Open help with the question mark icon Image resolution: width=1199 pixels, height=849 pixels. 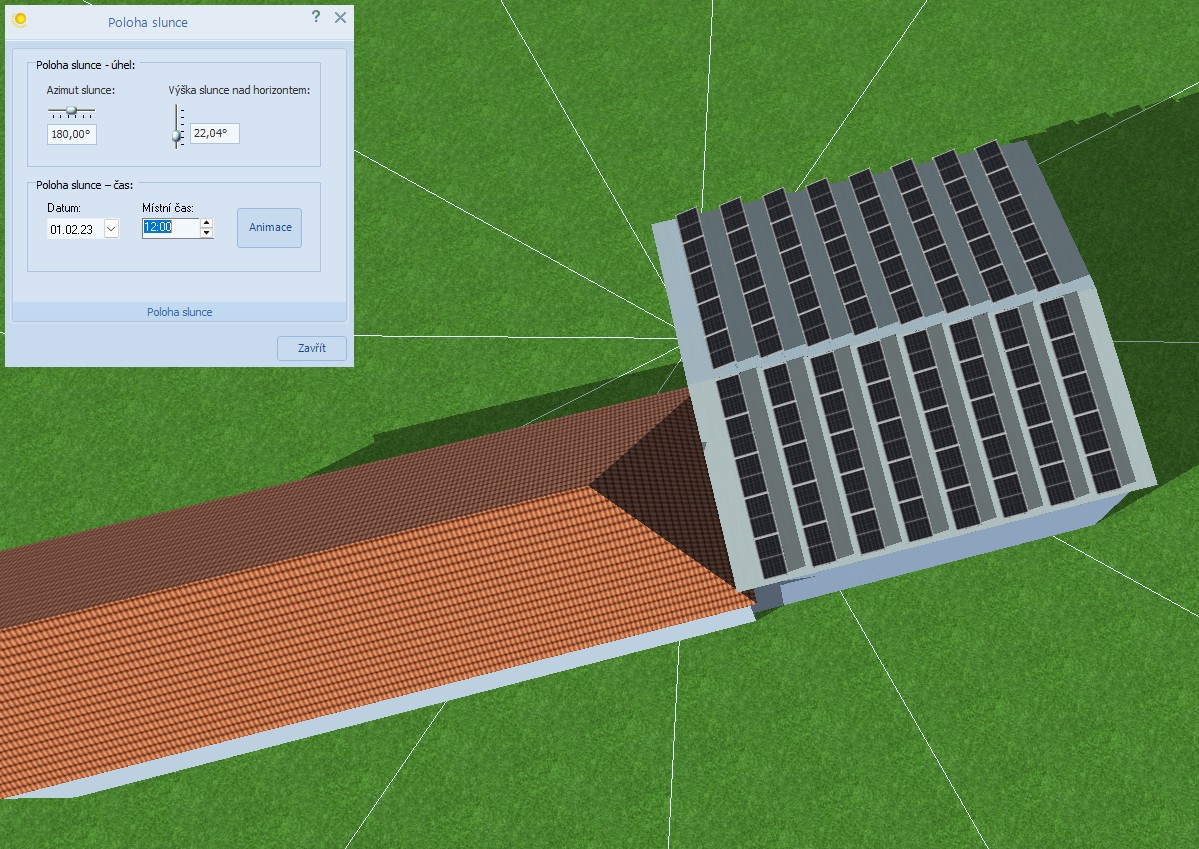tap(316, 17)
